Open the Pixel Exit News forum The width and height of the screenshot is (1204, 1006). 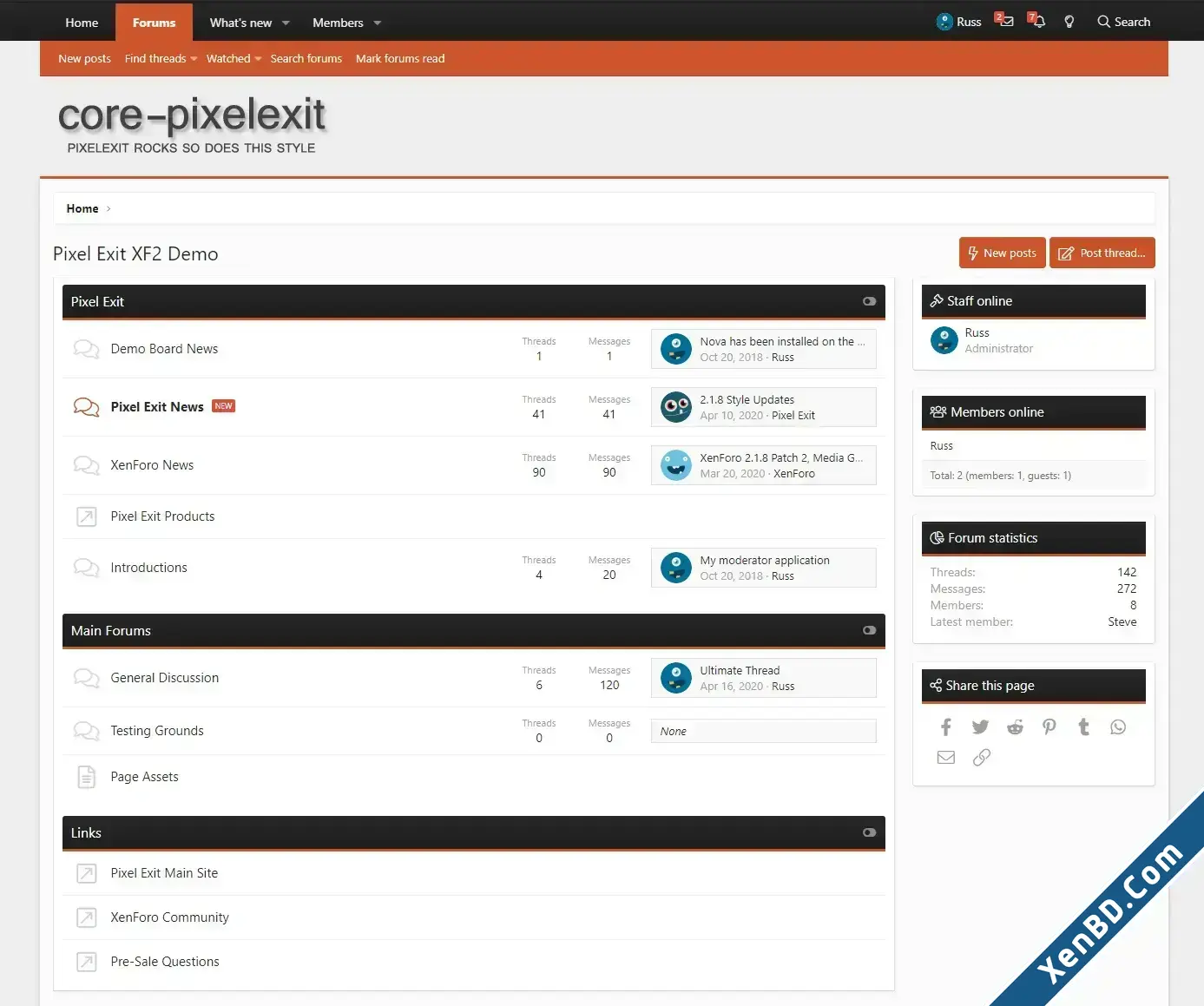pos(157,406)
